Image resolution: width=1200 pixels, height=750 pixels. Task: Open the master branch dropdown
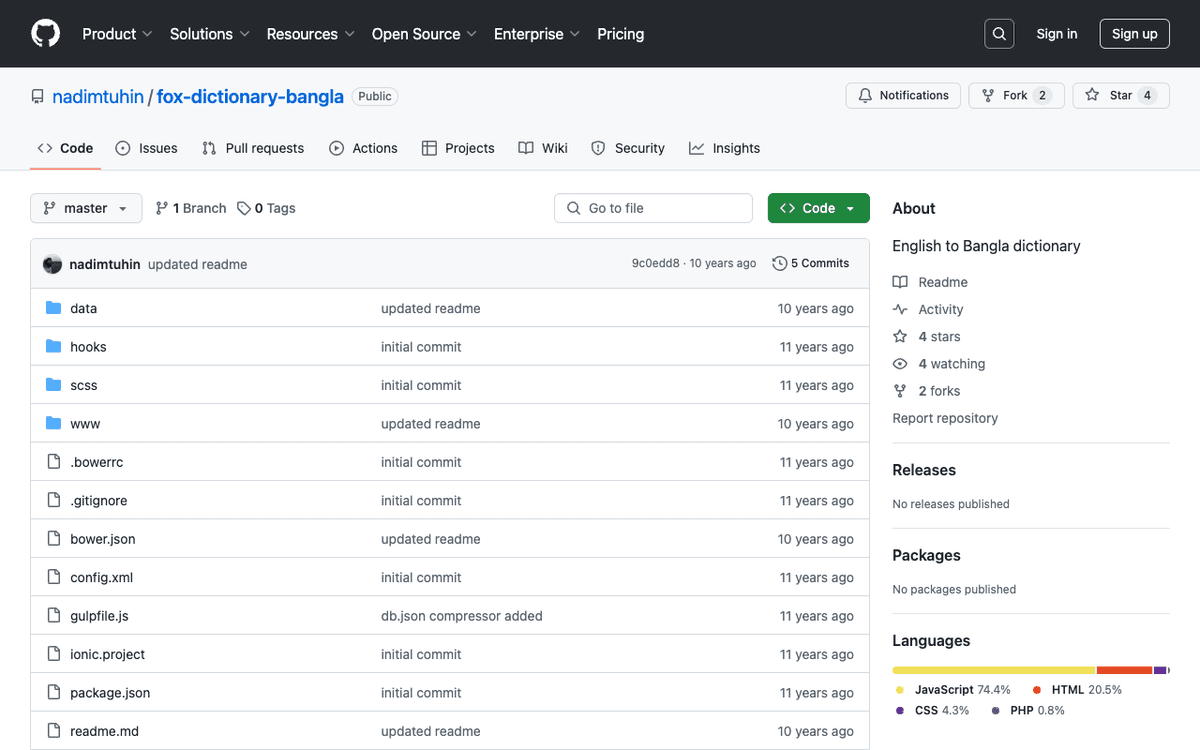click(x=86, y=208)
